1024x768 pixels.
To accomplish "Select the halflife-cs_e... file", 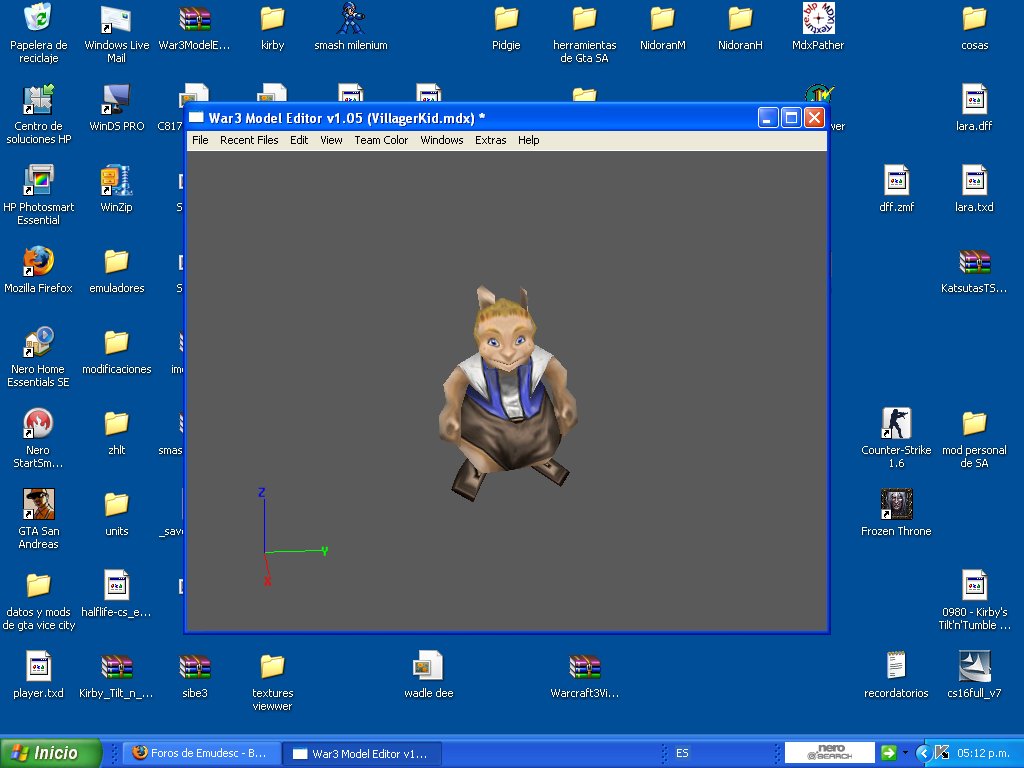I will (x=116, y=594).
